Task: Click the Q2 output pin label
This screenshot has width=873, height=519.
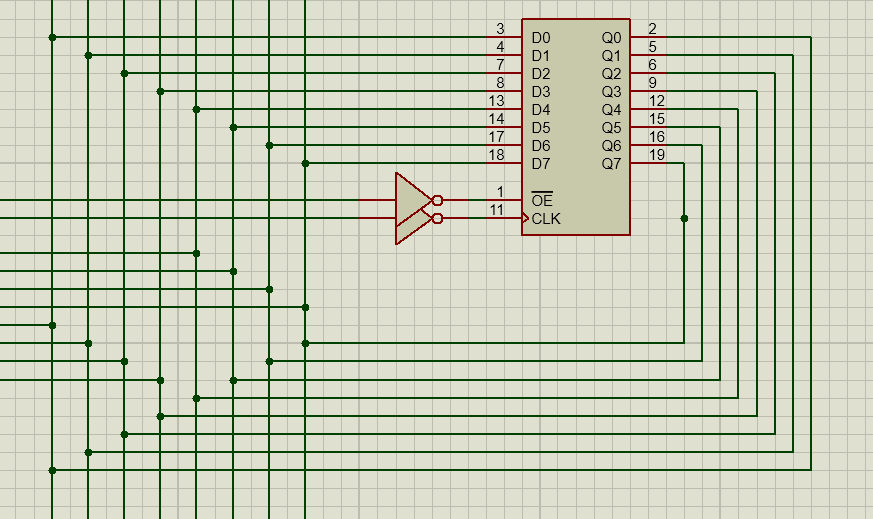Action: click(611, 74)
